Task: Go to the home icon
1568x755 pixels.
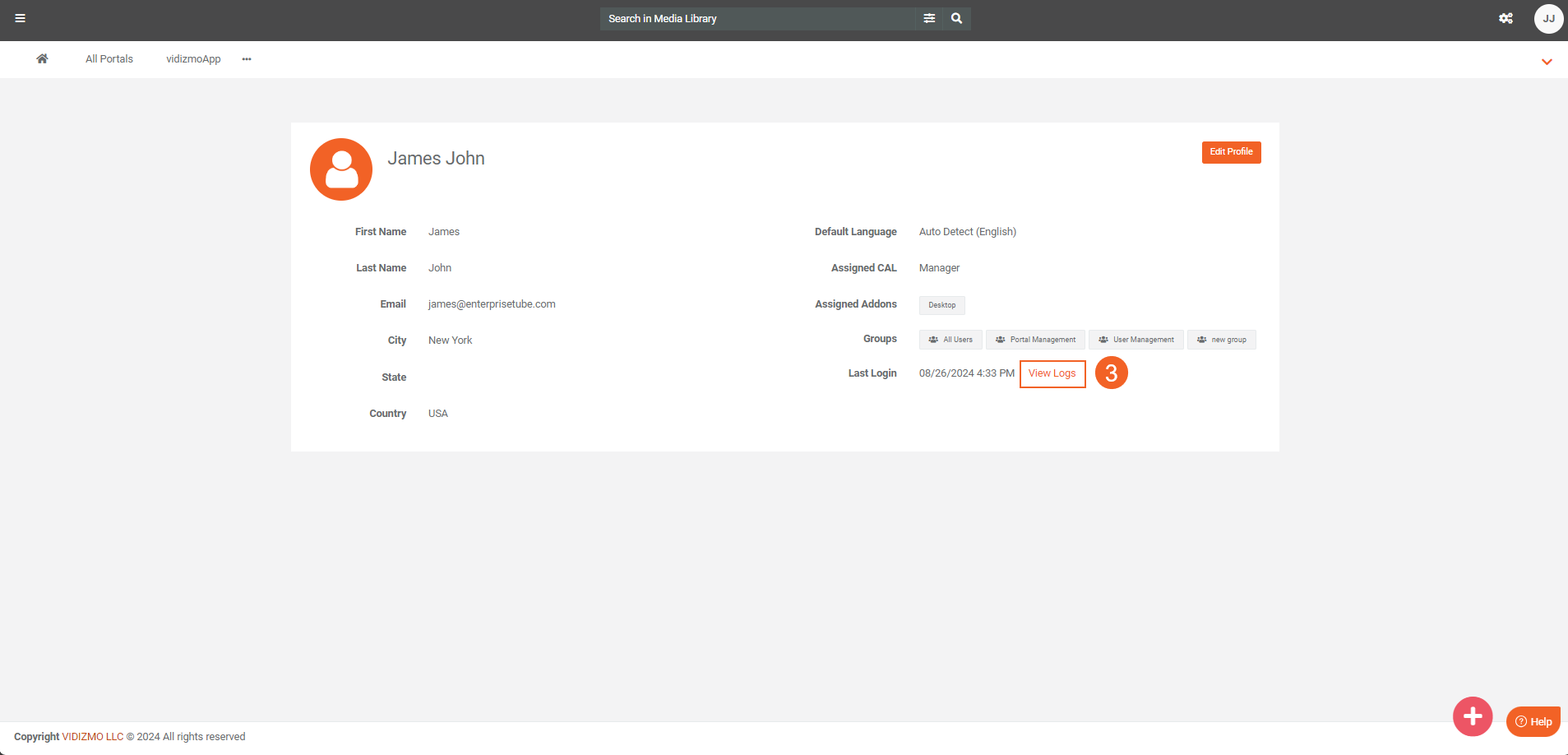Action: pos(42,58)
